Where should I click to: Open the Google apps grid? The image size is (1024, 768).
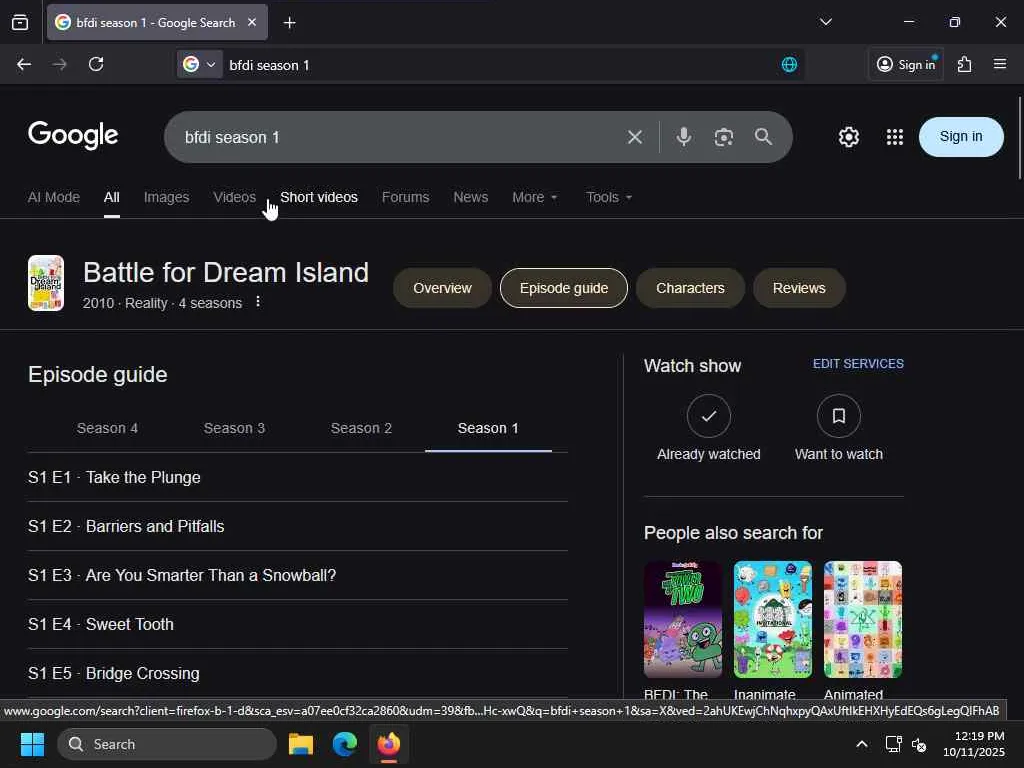pyautogui.click(x=895, y=137)
